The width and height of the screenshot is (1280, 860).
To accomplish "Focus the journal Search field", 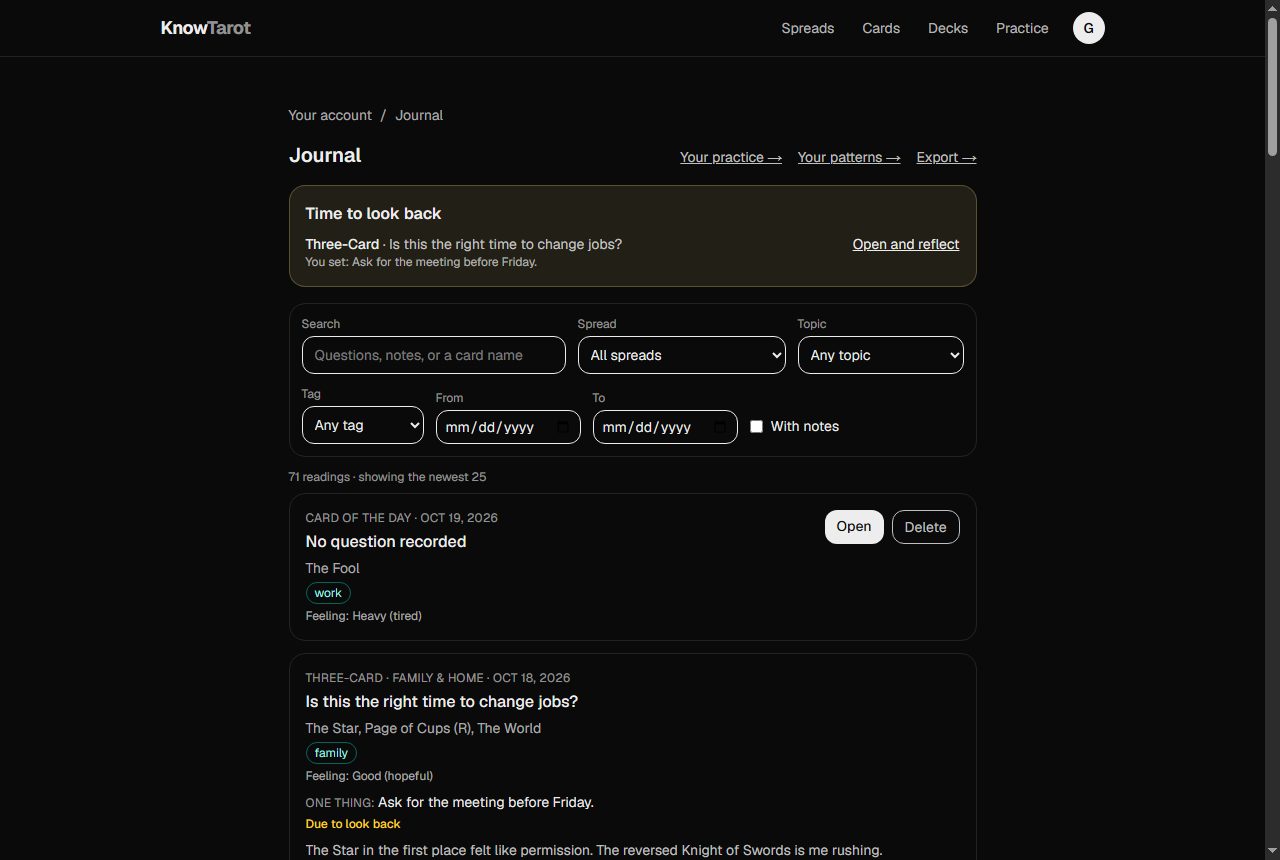I will pos(434,355).
